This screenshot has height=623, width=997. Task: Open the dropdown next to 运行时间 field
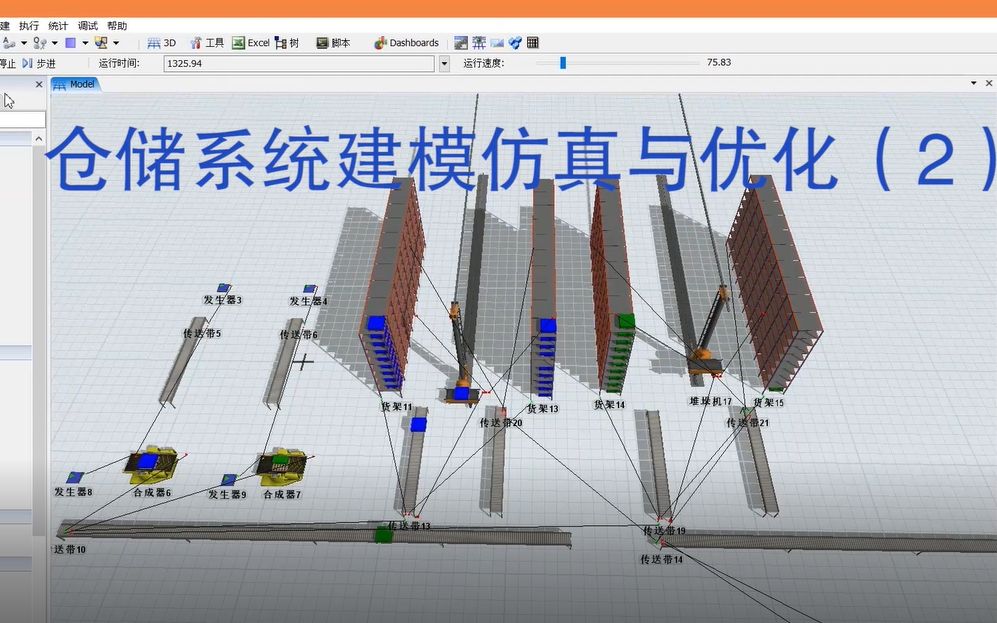pos(443,63)
